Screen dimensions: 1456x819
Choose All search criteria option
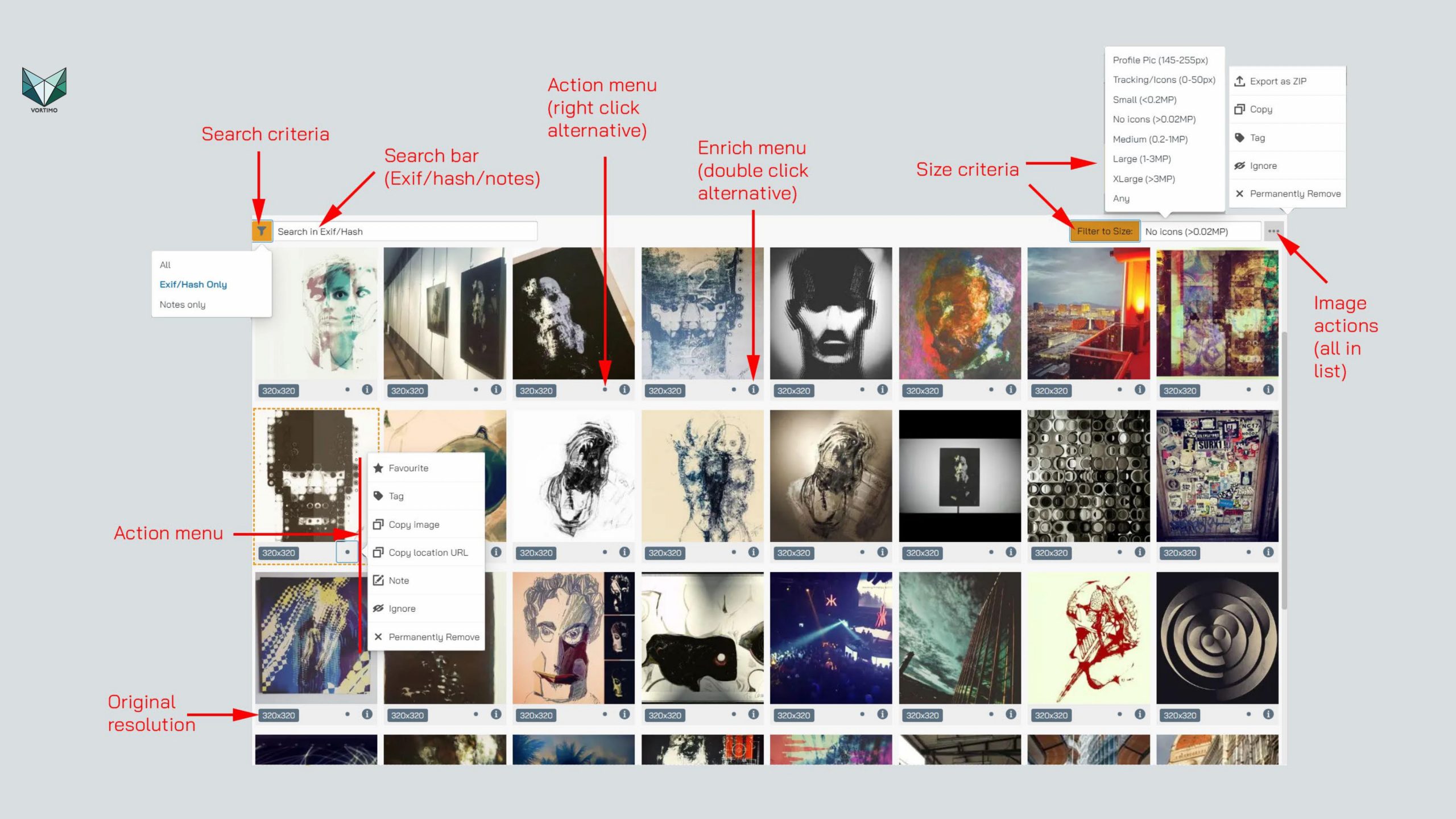(165, 265)
